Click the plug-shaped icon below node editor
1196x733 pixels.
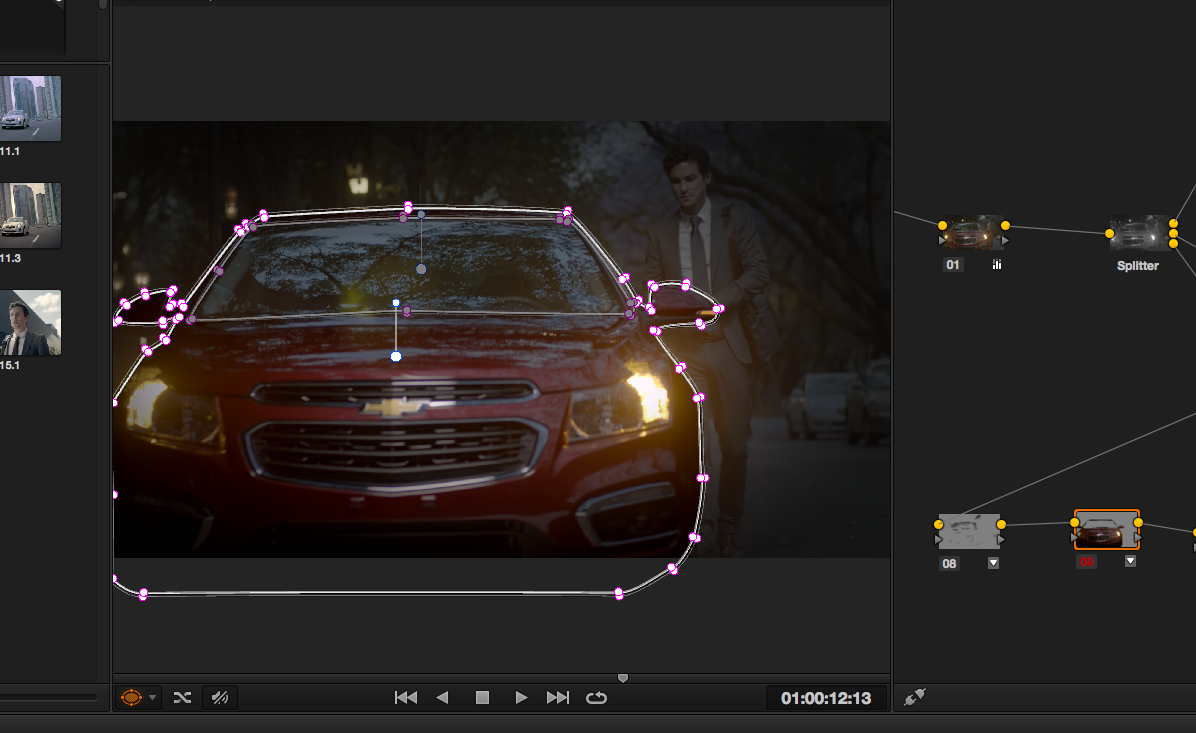coord(915,696)
